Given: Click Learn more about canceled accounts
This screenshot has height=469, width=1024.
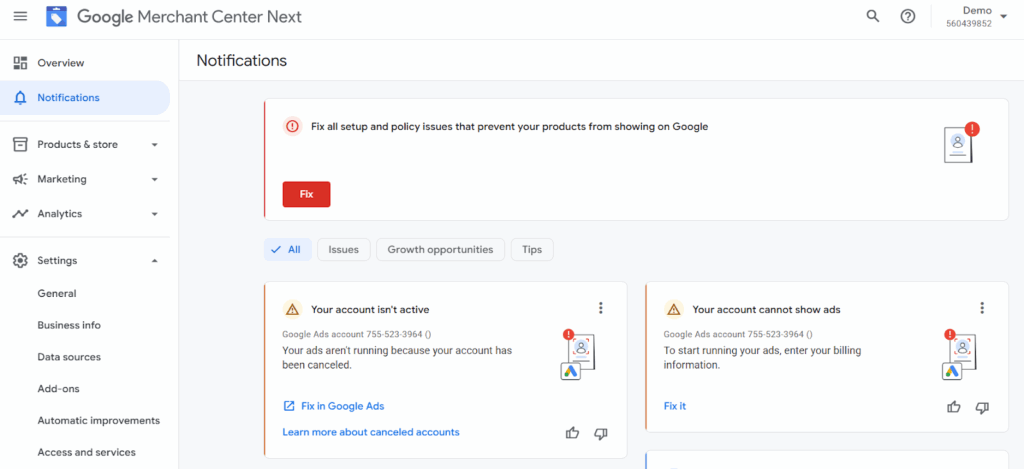Looking at the screenshot, I should [x=371, y=432].
